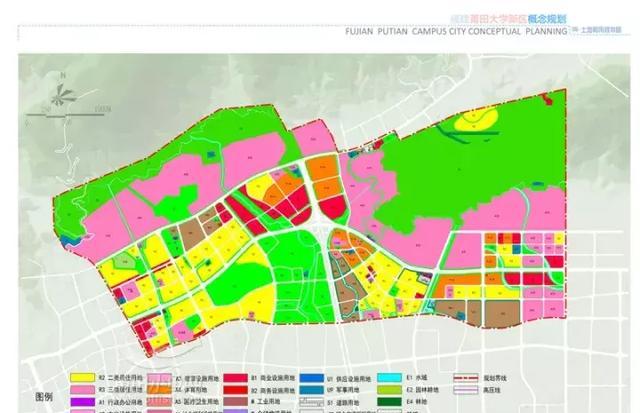Click the legend label 'B2 商务设施用地'

point(273,390)
